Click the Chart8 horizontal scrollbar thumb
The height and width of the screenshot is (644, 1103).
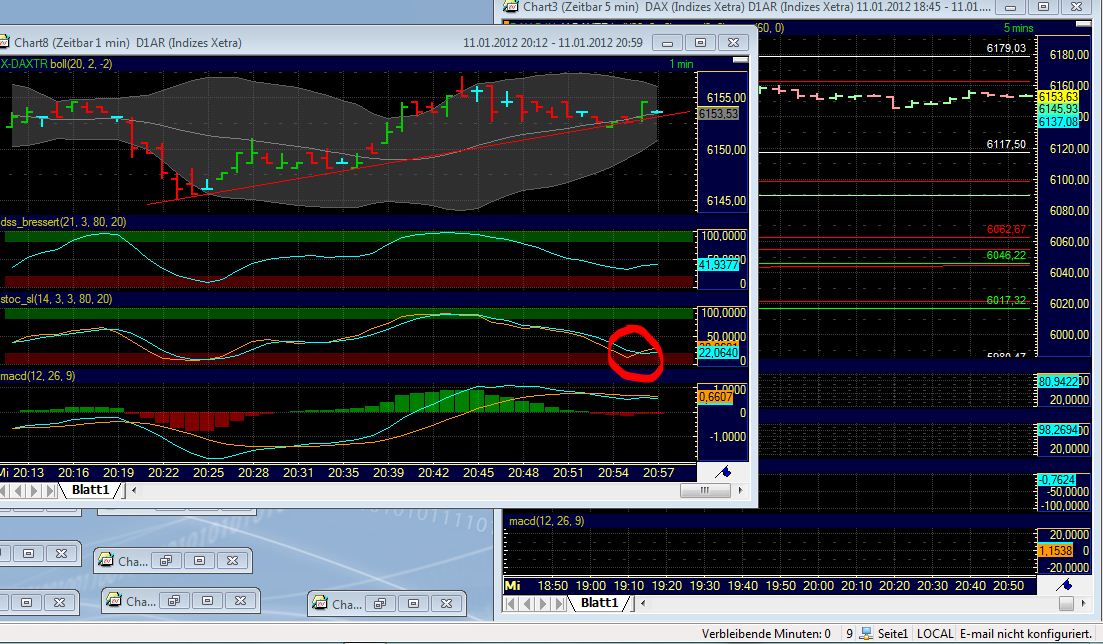tap(706, 491)
